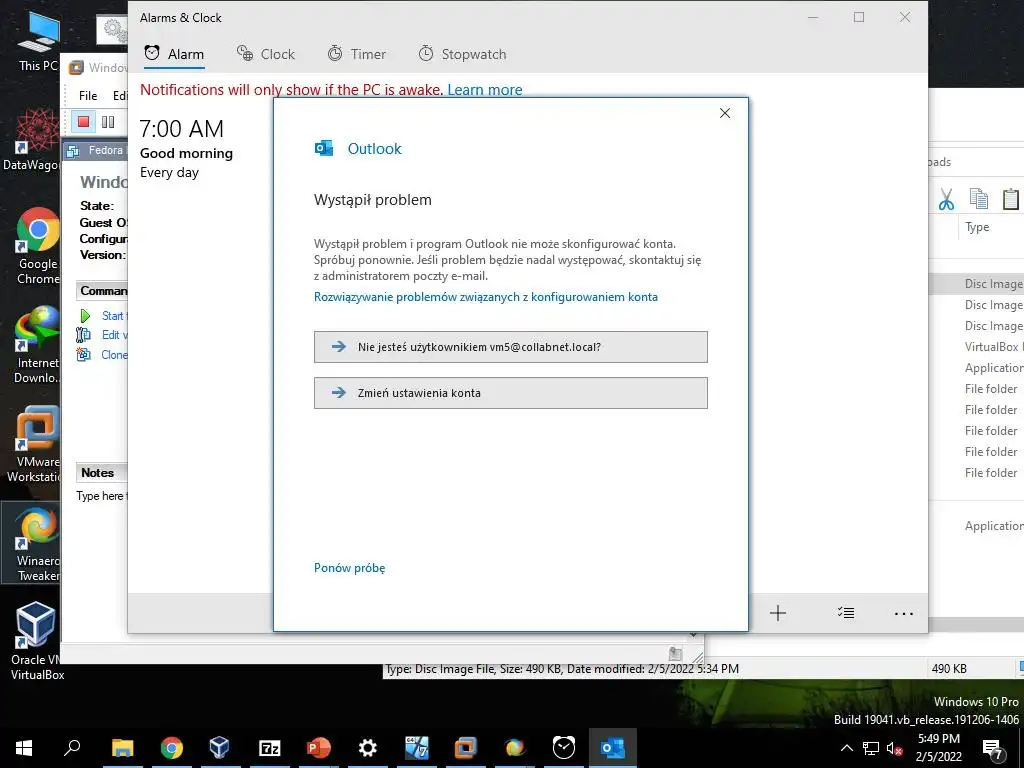The height and width of the screenshot is (768, 1024).
Task: Click the pause button in VMware toolbar
Action: 108,121
